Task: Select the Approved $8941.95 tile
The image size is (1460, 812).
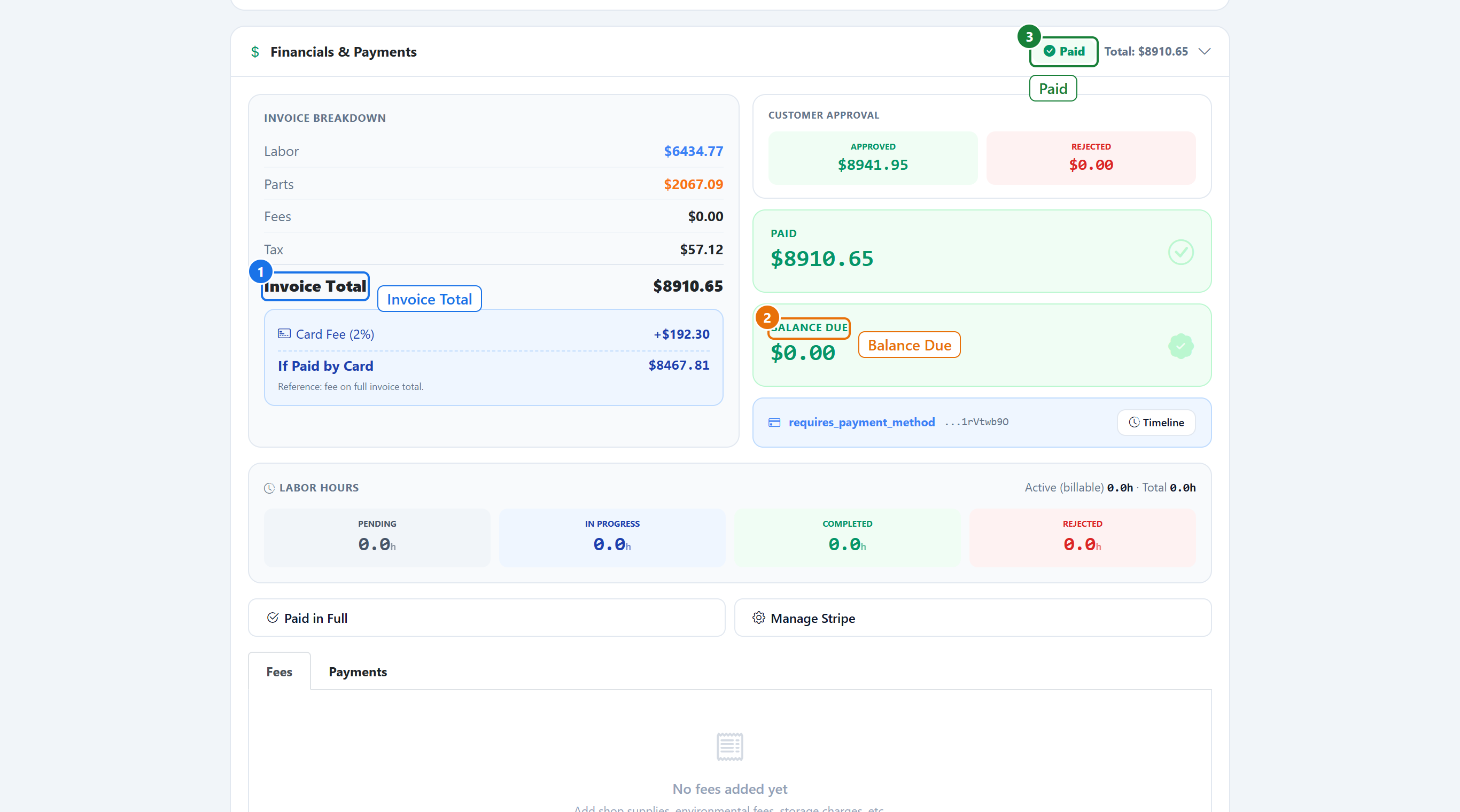Action: pos(873,158)
